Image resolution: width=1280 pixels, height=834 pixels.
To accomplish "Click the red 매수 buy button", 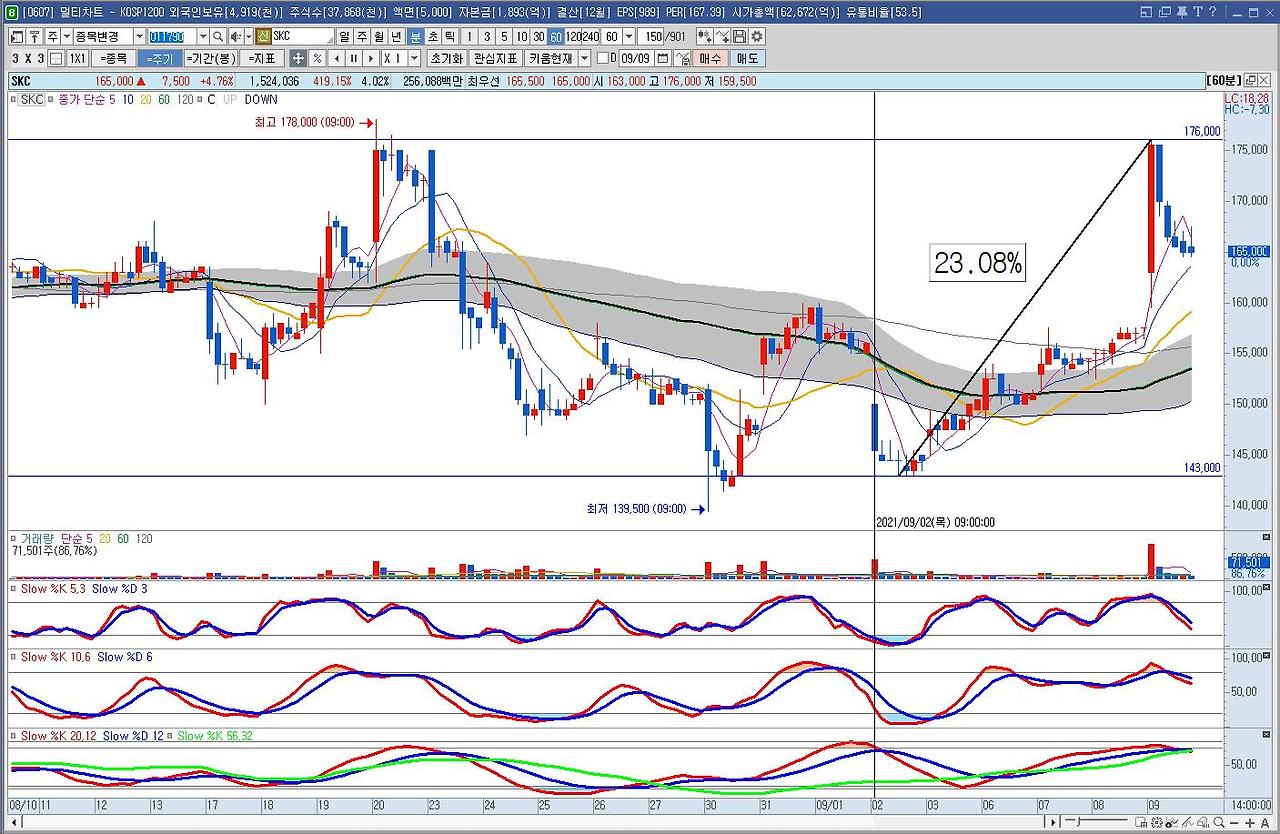I will (x=711, y=58).
